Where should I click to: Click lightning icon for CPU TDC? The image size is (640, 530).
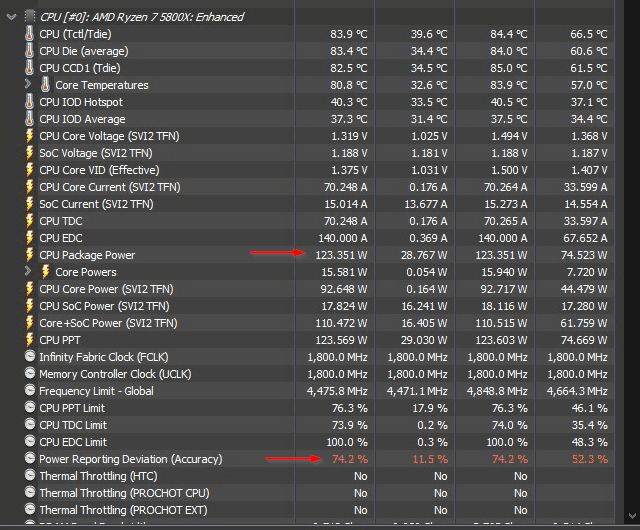(x=29, y=221)
